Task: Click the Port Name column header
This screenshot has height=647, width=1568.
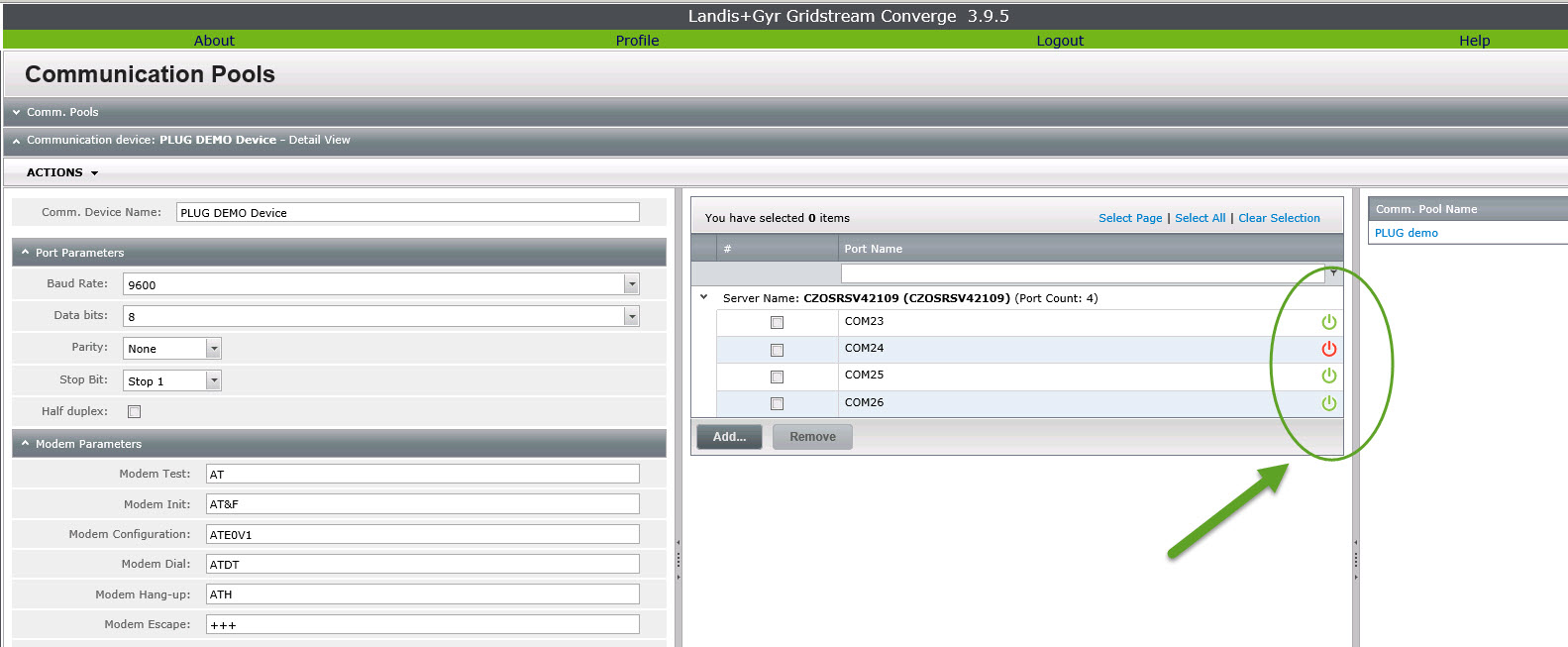Action: coord(1091,249)
